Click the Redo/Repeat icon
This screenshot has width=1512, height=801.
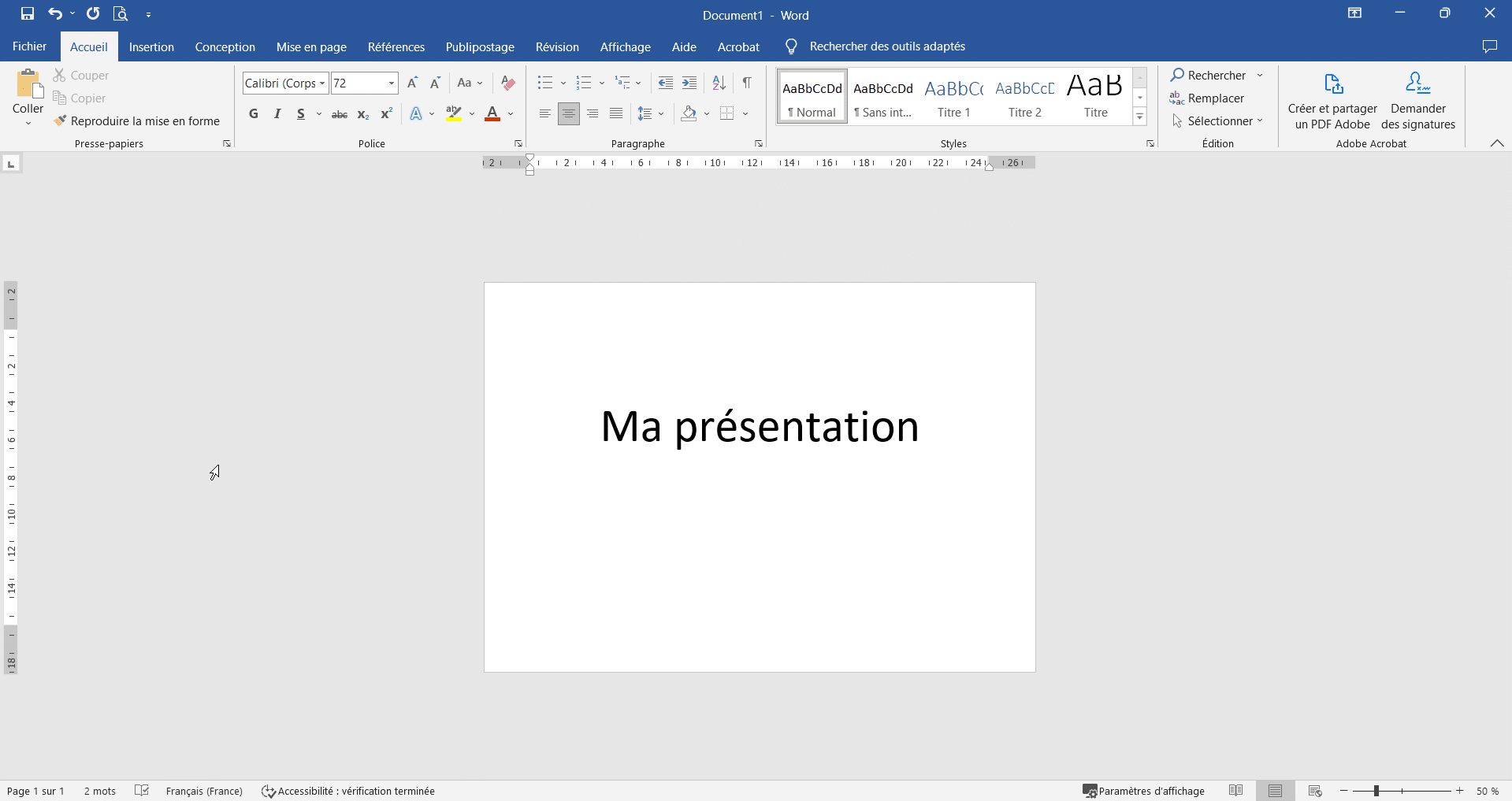[93, 13]
